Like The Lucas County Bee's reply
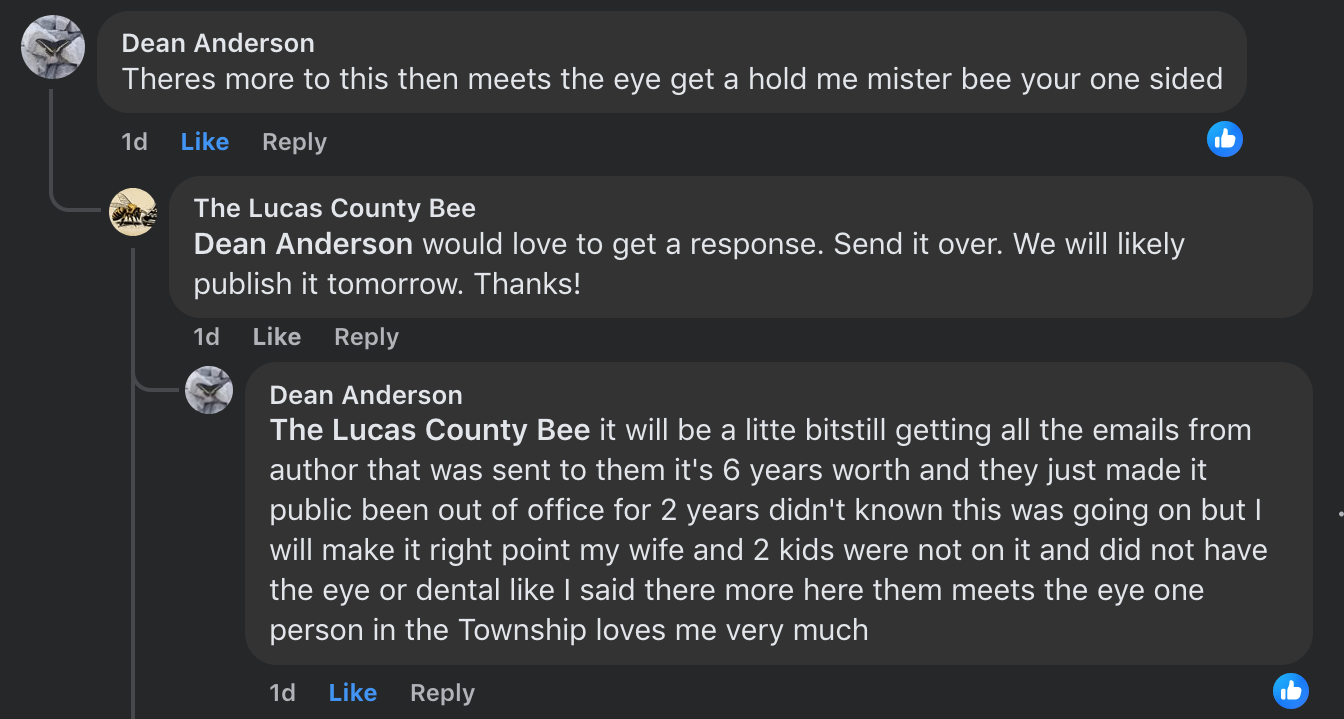 click(x=277, y=337)
